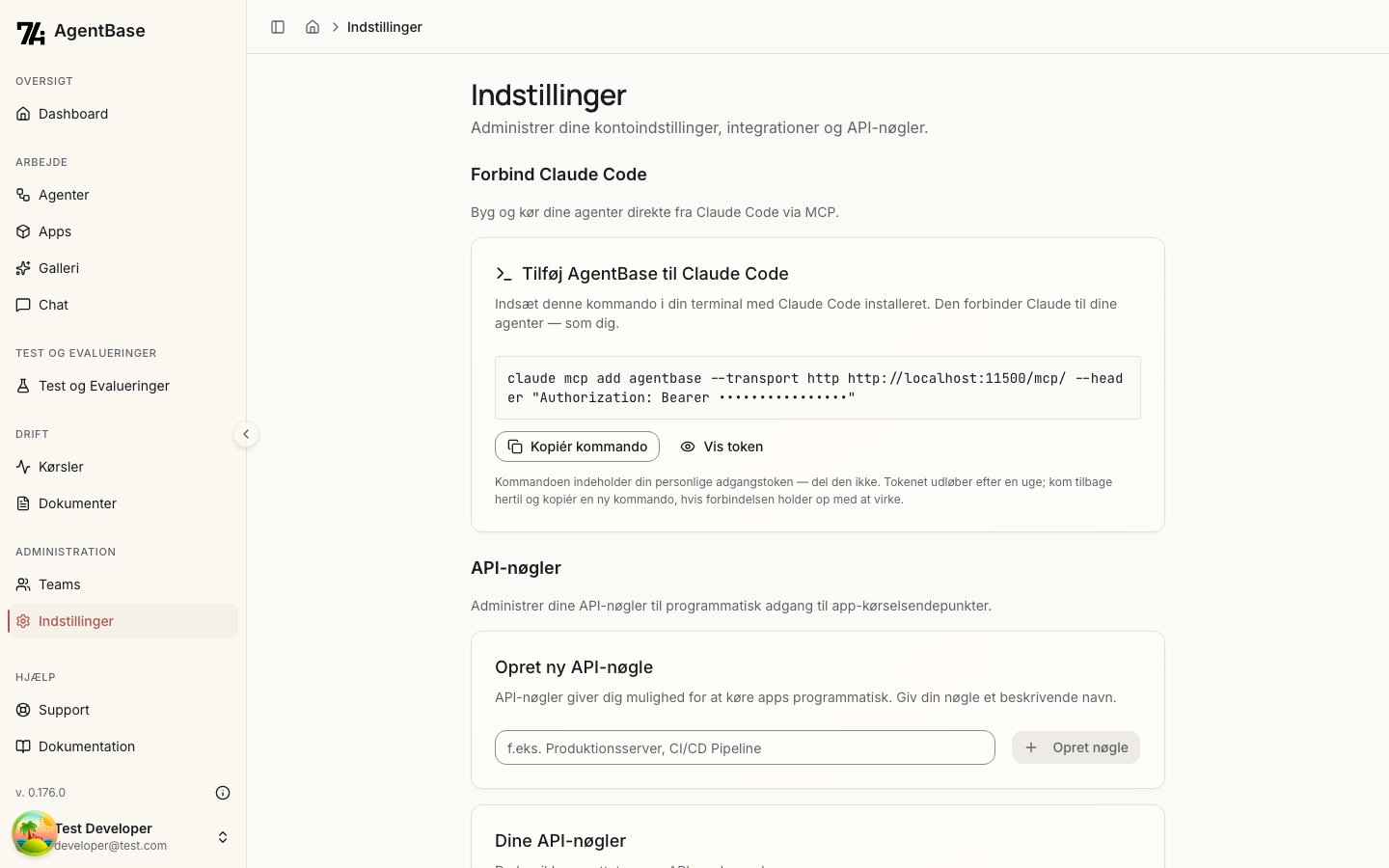Click the terminal prompt icon beside Tilføj AgentBase

coord(504,274)
